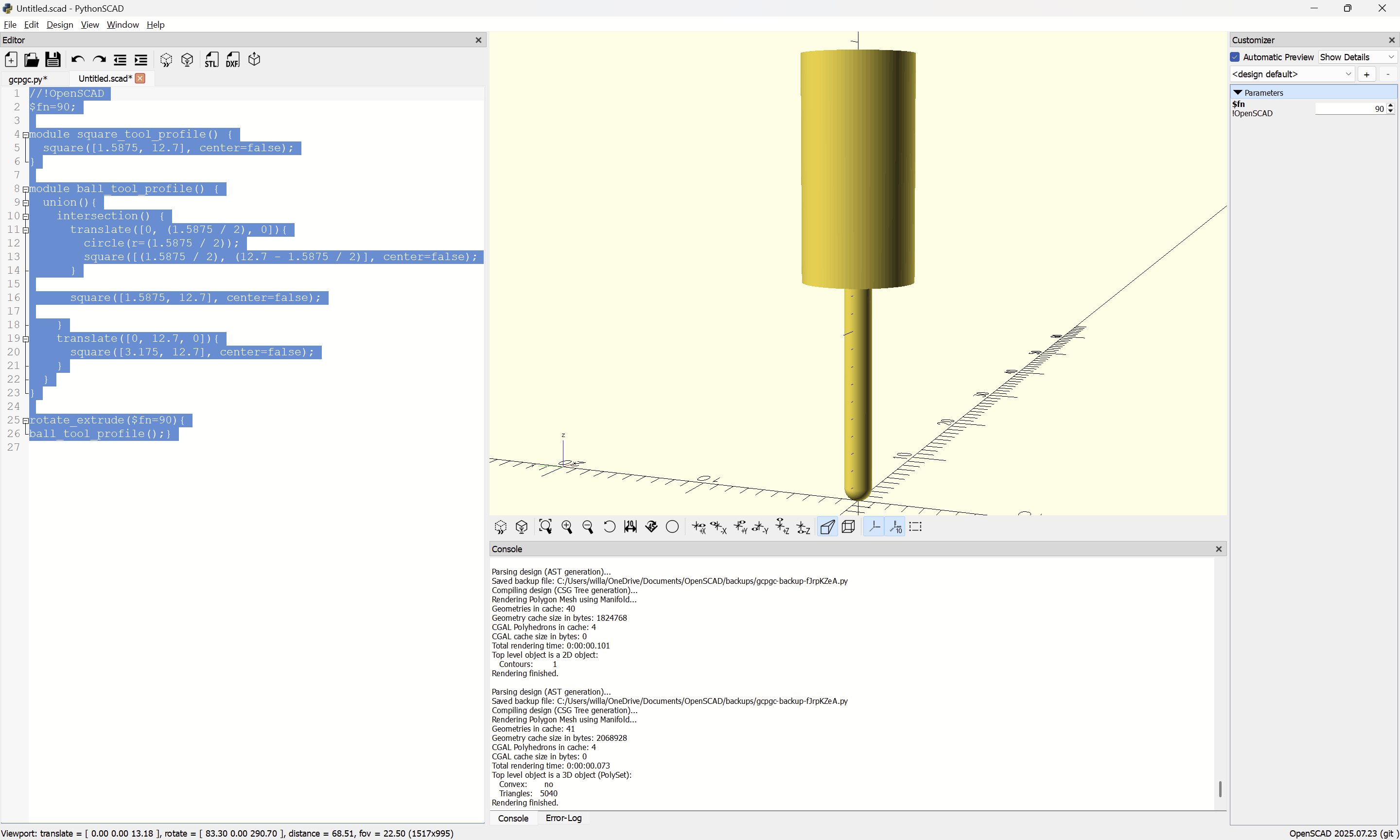Toggle the Perspective projection button

827,527
